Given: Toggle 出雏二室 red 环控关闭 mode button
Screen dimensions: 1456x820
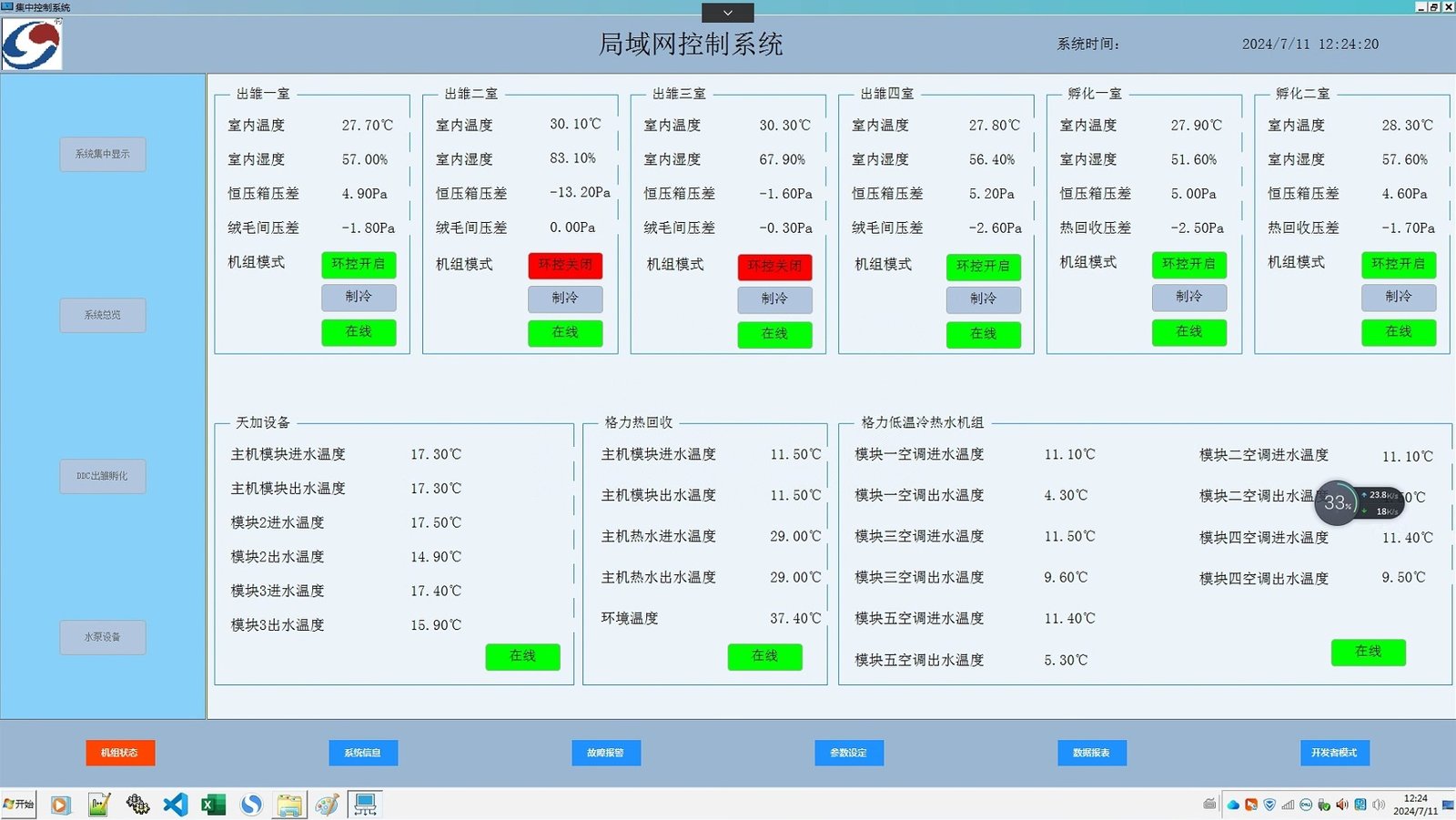Looking at the screenshot, I should (565, 265).
